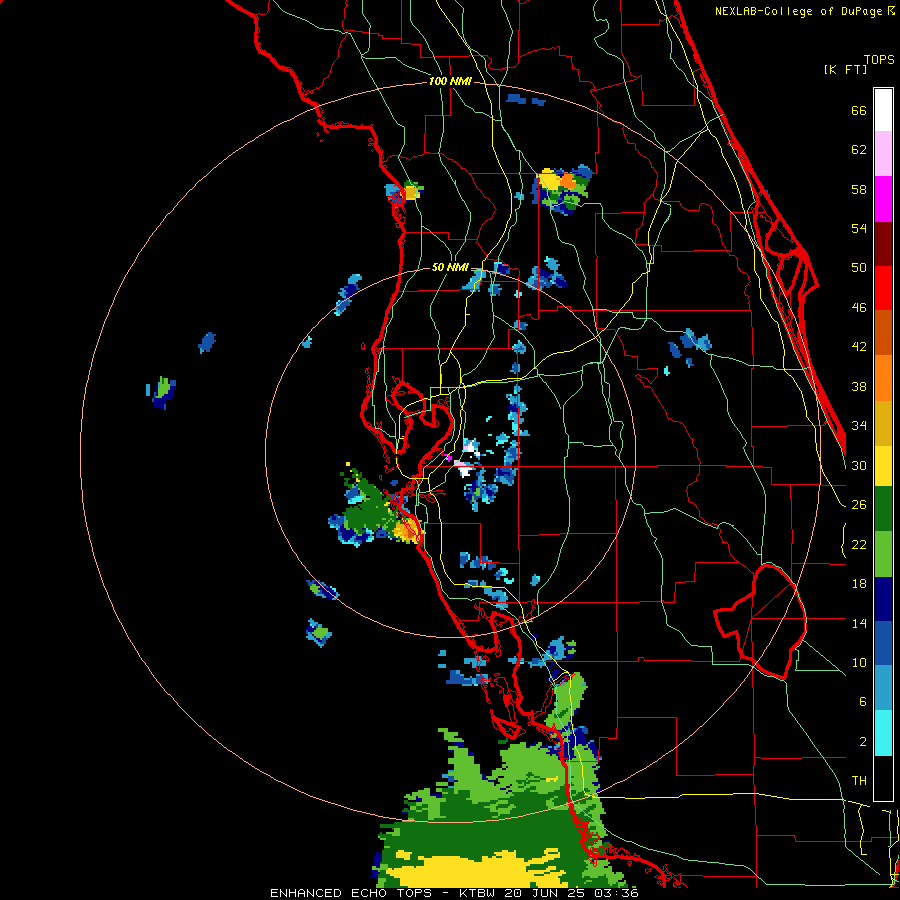Click the 42 legend value
The height and width of the screenshot is (900, 900).
pyautogui.click(x=859, y=347)
